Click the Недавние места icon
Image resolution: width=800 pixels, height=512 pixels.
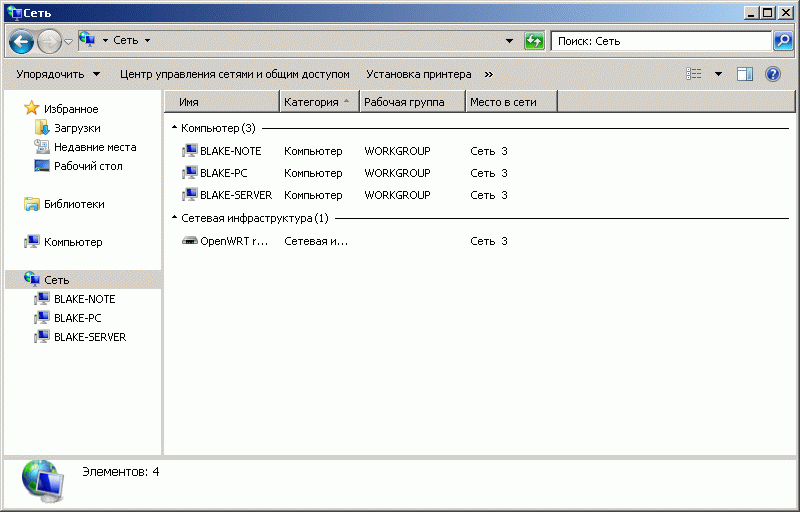pyautogui.click(x=42, y=146)
